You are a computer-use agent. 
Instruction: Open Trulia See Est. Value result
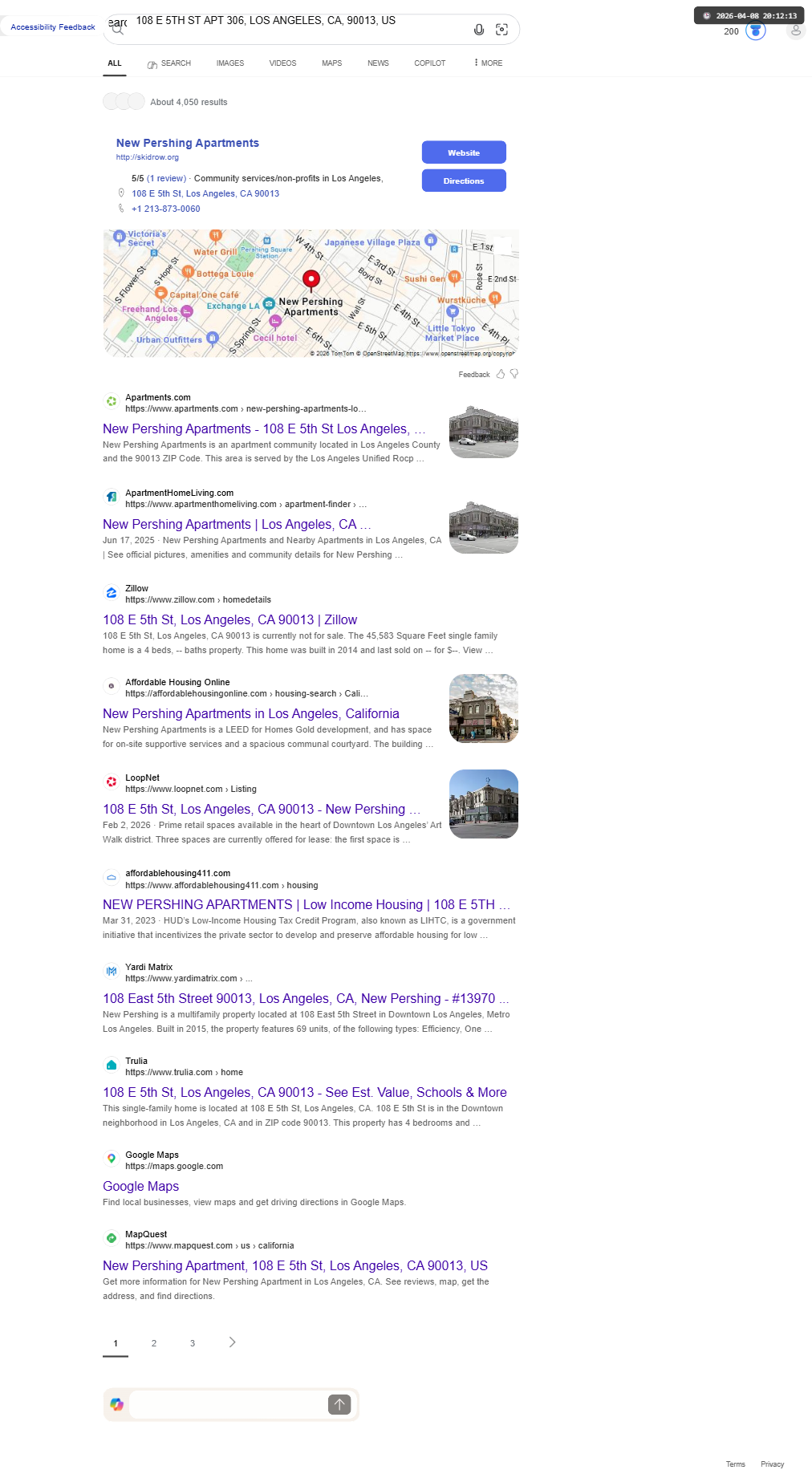click(305, 1093)
